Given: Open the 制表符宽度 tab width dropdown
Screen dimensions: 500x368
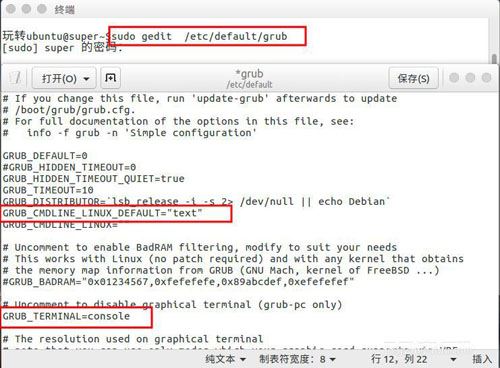Looking at the screenshot, I should [x=297, y=359].
